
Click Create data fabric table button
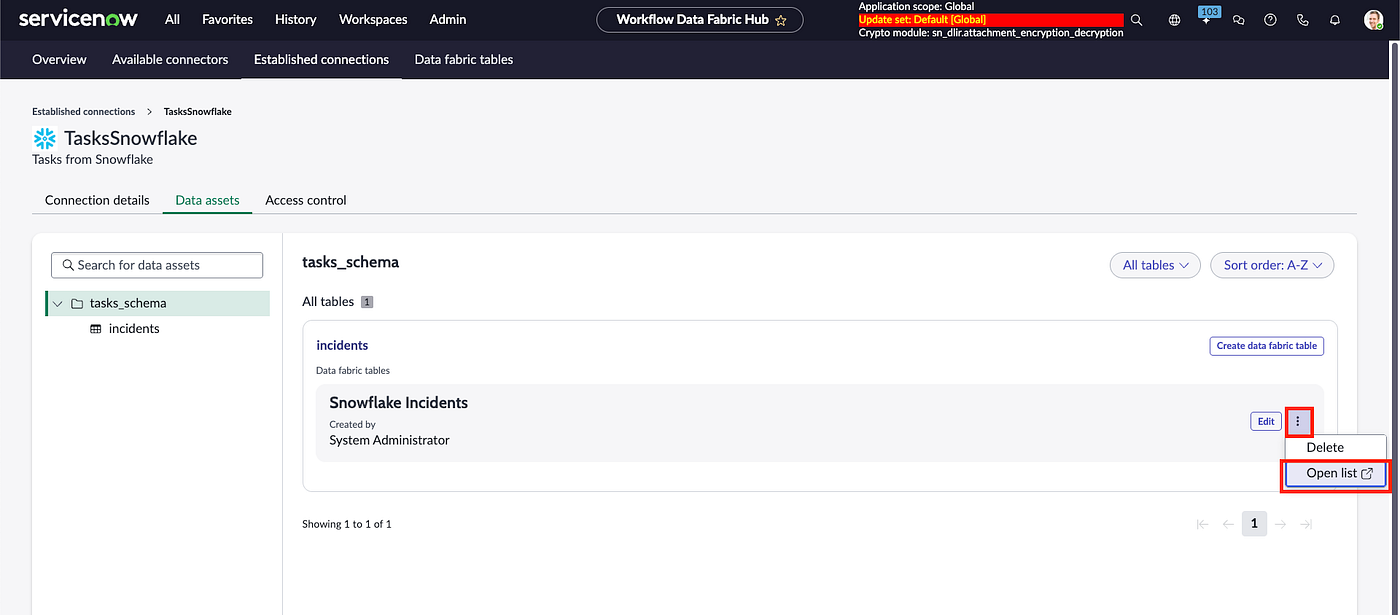pos(1266,346)
